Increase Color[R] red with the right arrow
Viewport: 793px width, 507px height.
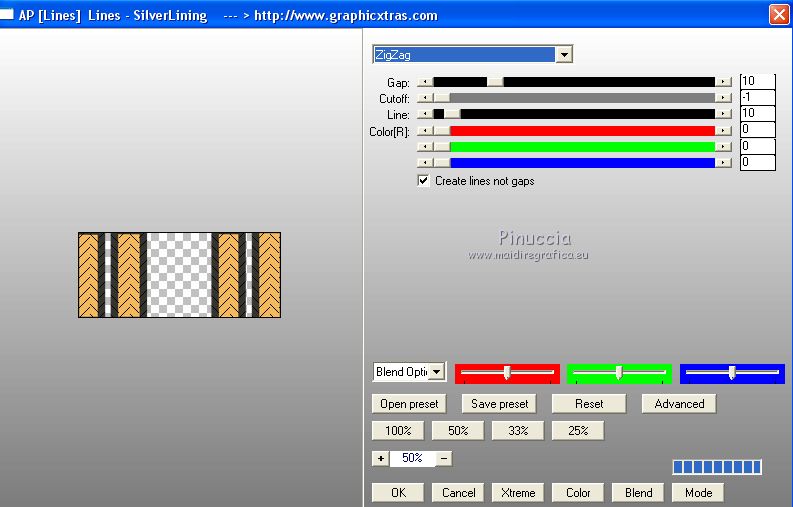pos(723,131)
